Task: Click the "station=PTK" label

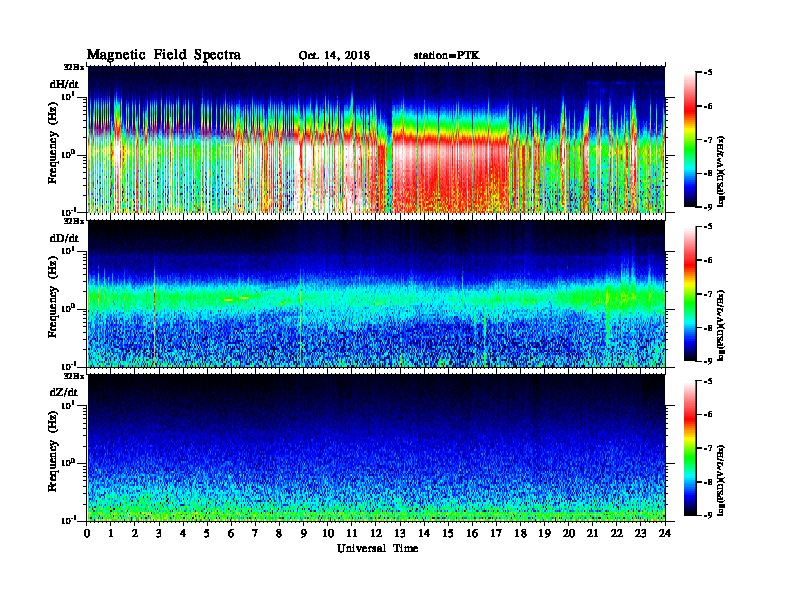Action: pyautogui.click(x=447, y=55)
